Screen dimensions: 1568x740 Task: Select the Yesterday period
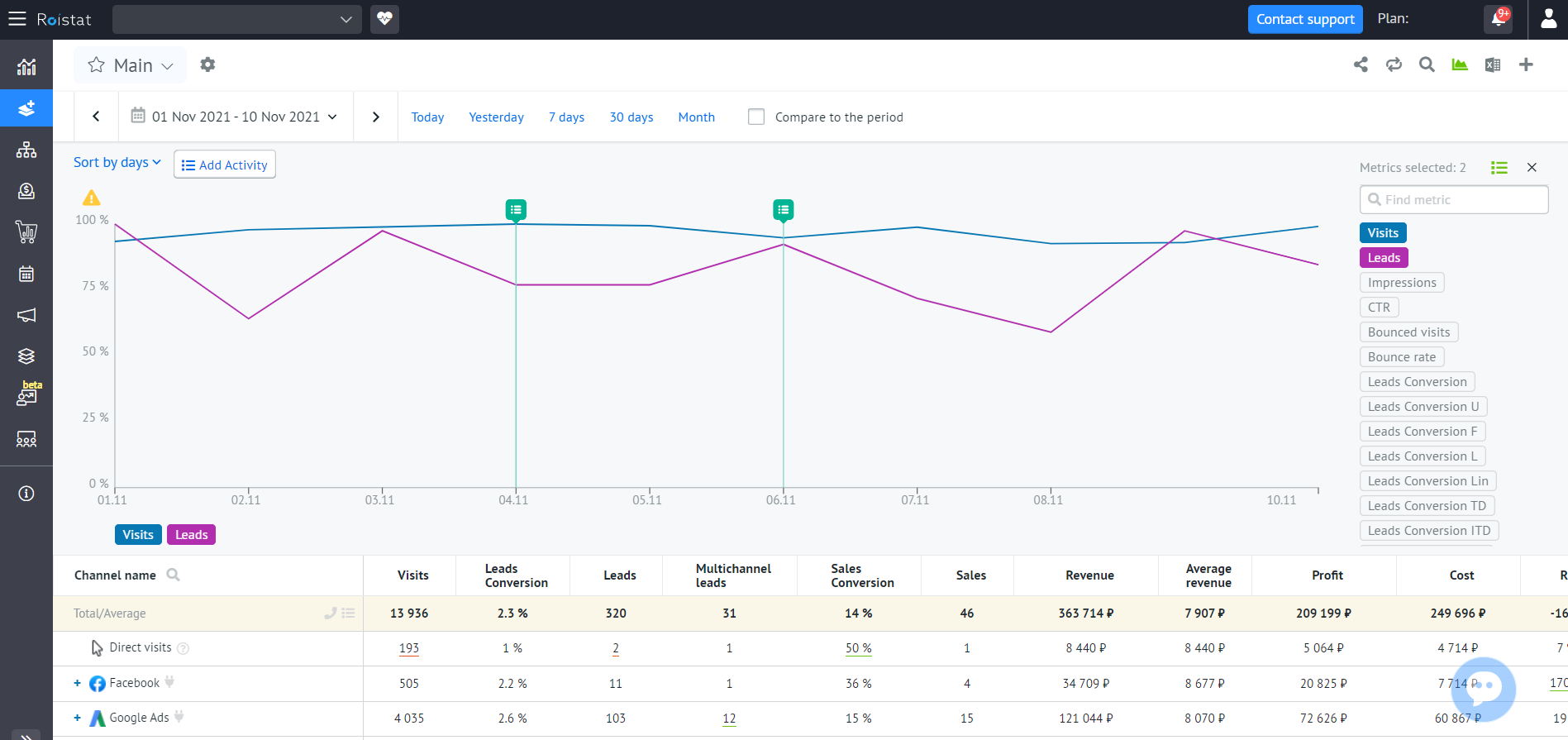point(496,117)
